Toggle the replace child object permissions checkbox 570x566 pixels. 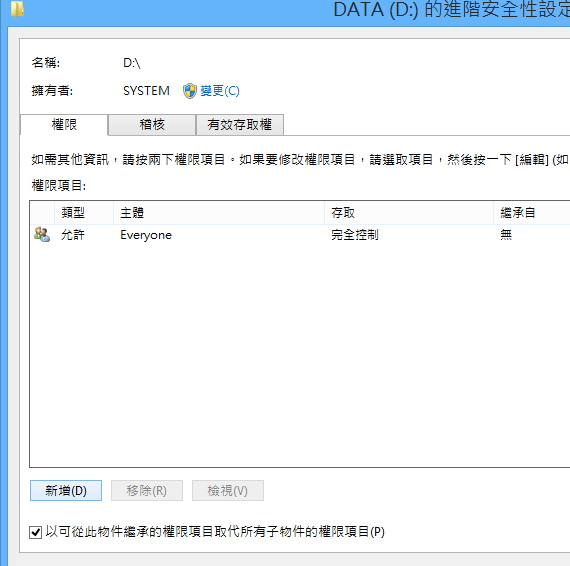pyautogui.click(x=35, y=533)
